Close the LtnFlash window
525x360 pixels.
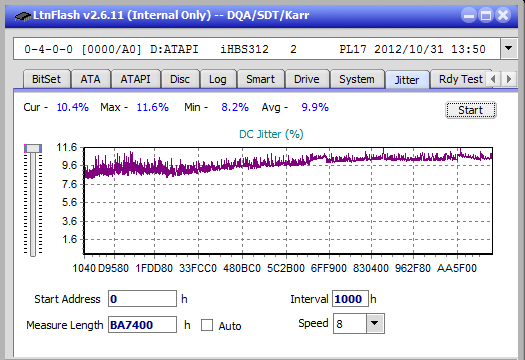tap(503, 15)
